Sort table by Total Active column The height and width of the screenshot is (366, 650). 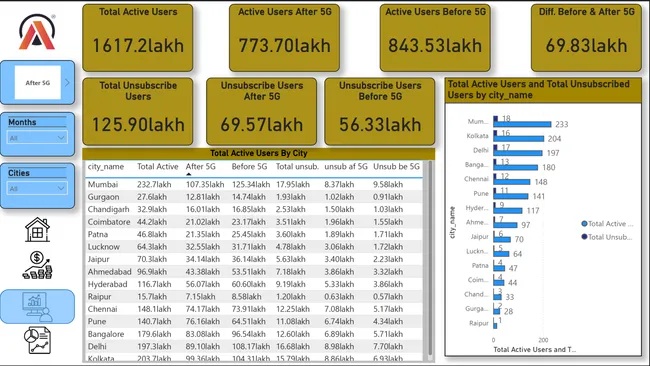[158, 167]
